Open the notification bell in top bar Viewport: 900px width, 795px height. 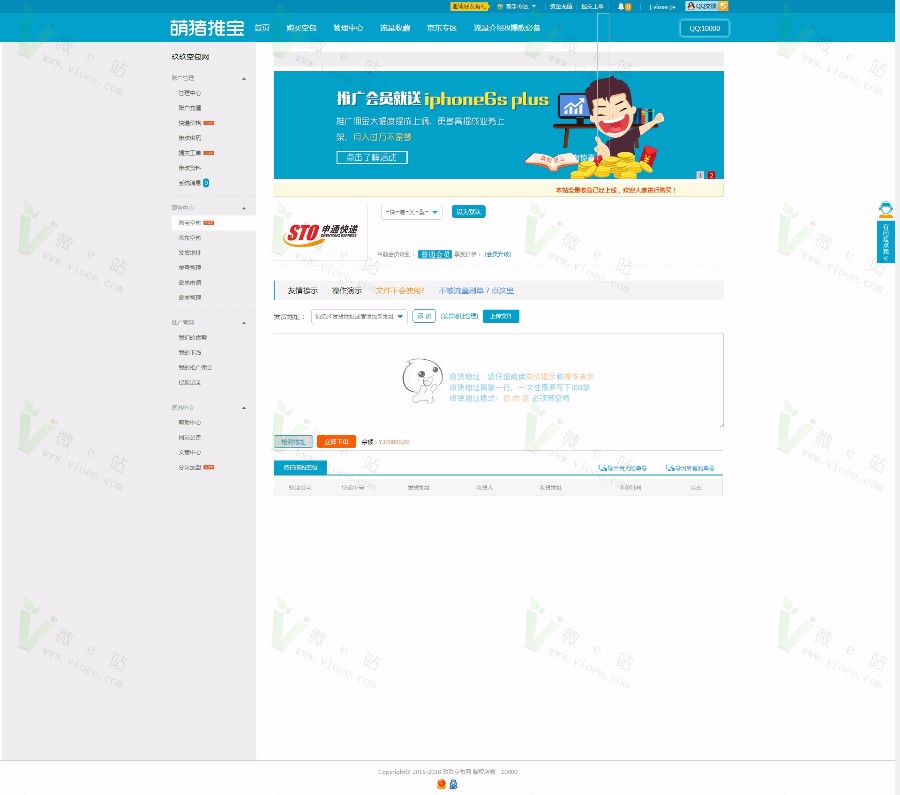tap(620, 6)
